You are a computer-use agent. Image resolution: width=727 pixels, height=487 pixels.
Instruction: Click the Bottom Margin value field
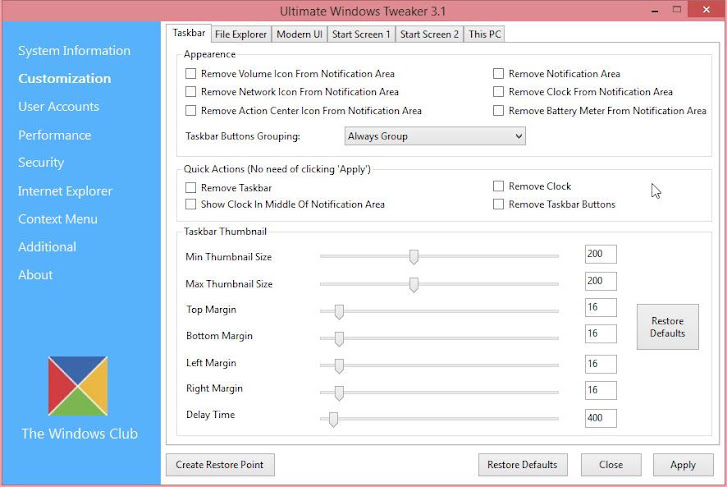click(x=601, y=333)
